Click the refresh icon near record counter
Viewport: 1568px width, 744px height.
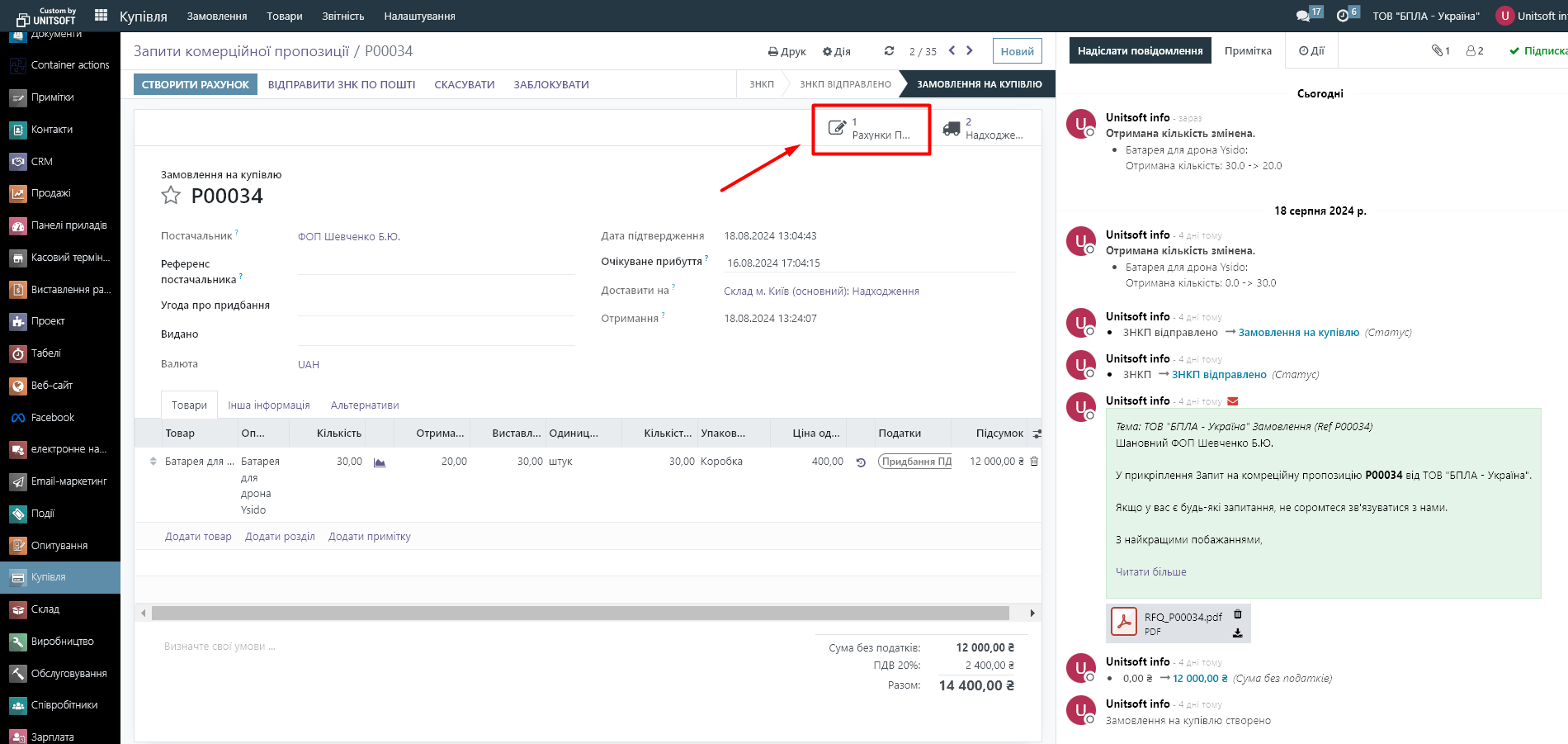pos(889,51)
